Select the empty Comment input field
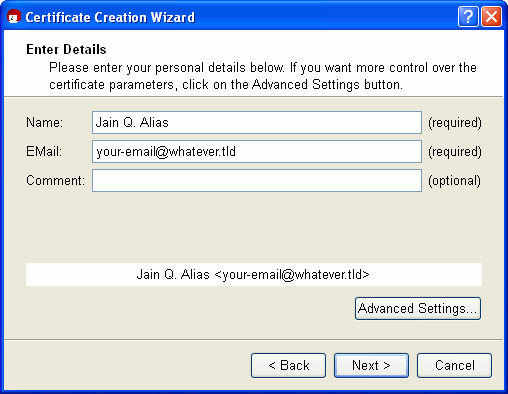508x394 pixels. (257, 181)
